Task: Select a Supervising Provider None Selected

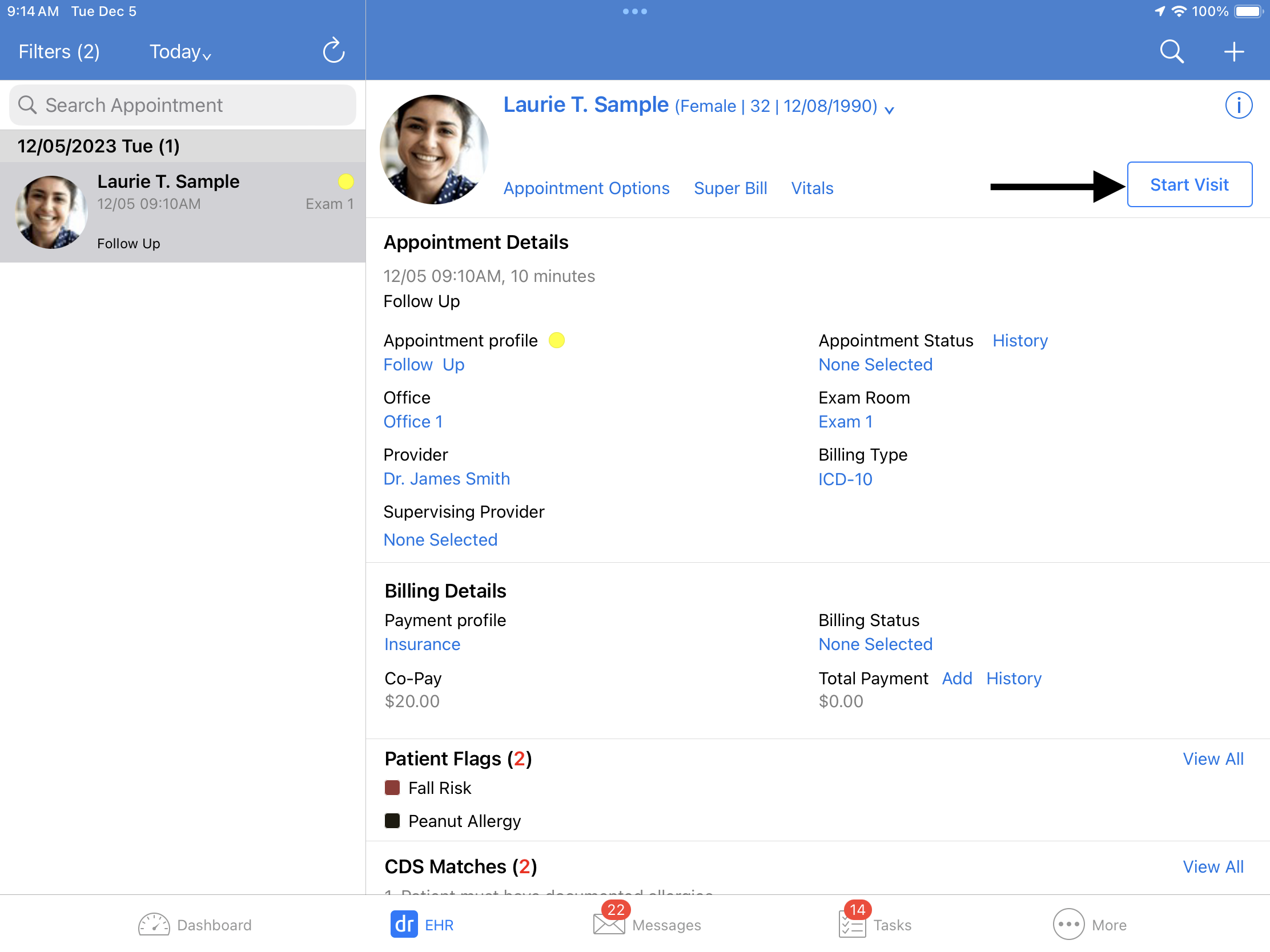Action: [x=440, y=540]
